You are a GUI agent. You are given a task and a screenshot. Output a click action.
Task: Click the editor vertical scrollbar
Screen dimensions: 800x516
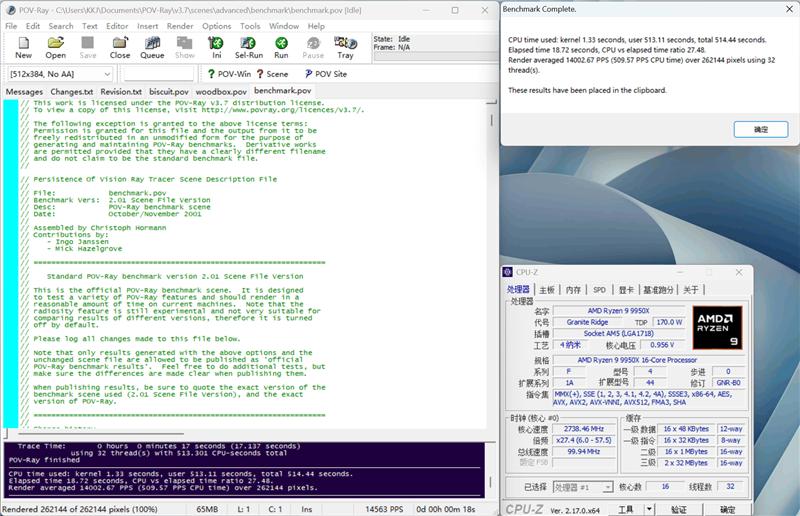[x=491, y=264]
